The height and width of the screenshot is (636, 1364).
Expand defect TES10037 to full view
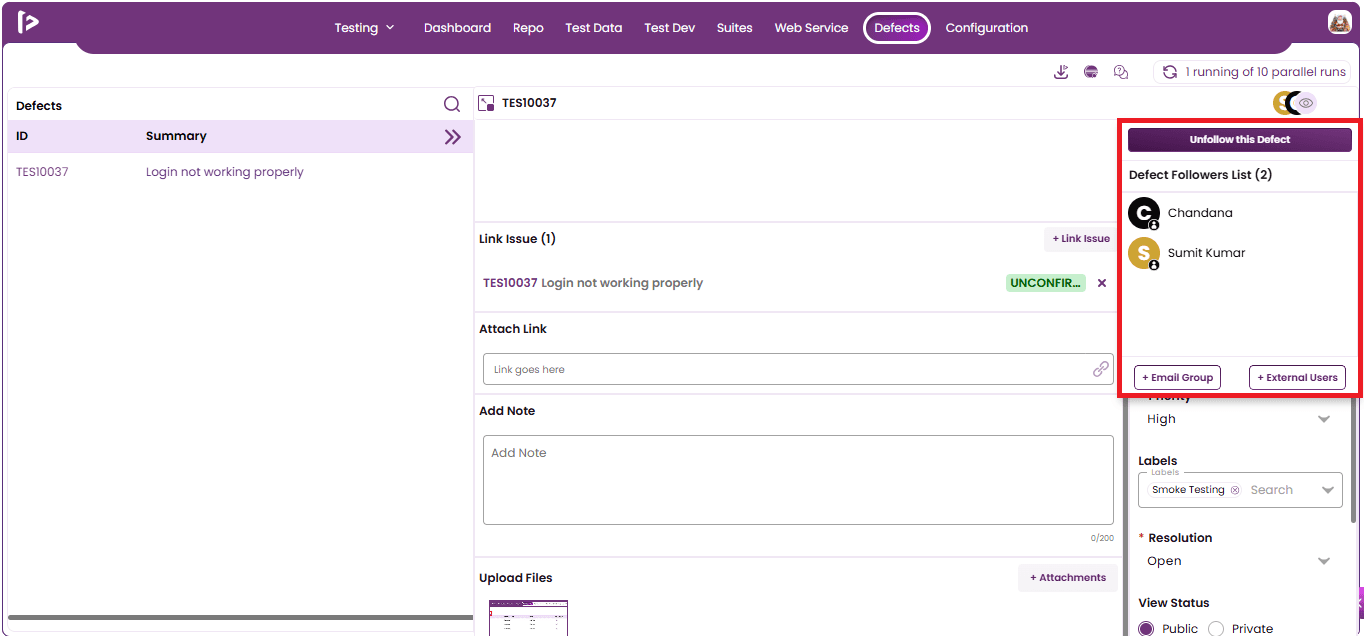(x=487, y=103)
